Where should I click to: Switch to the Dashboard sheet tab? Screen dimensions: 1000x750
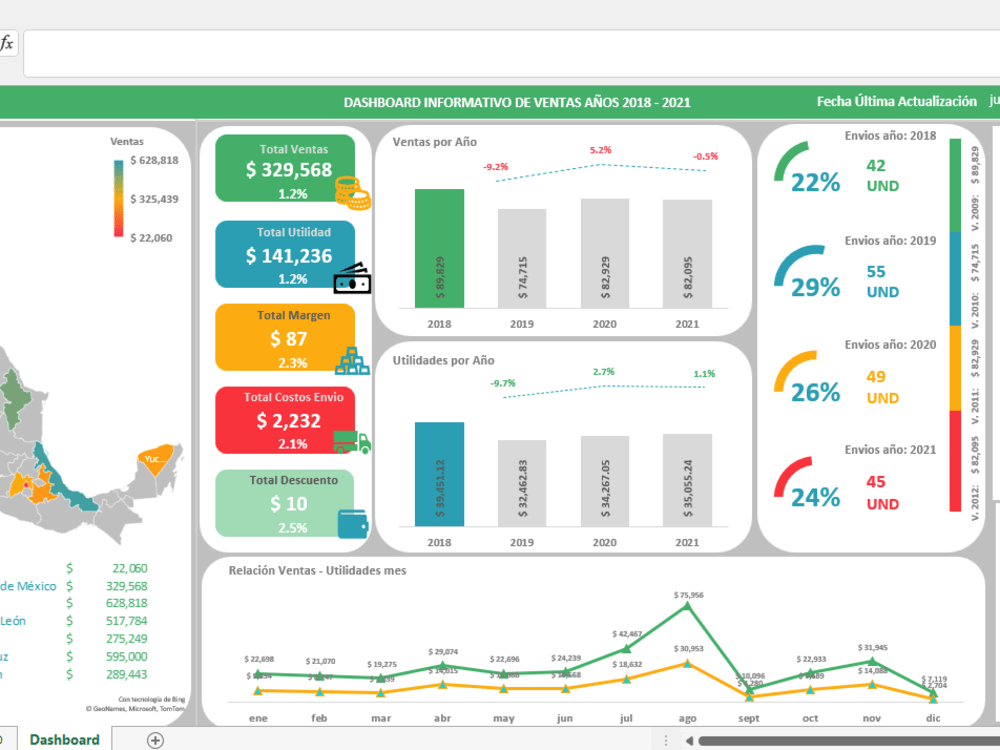pyautogui.click(x=64, y=739)
